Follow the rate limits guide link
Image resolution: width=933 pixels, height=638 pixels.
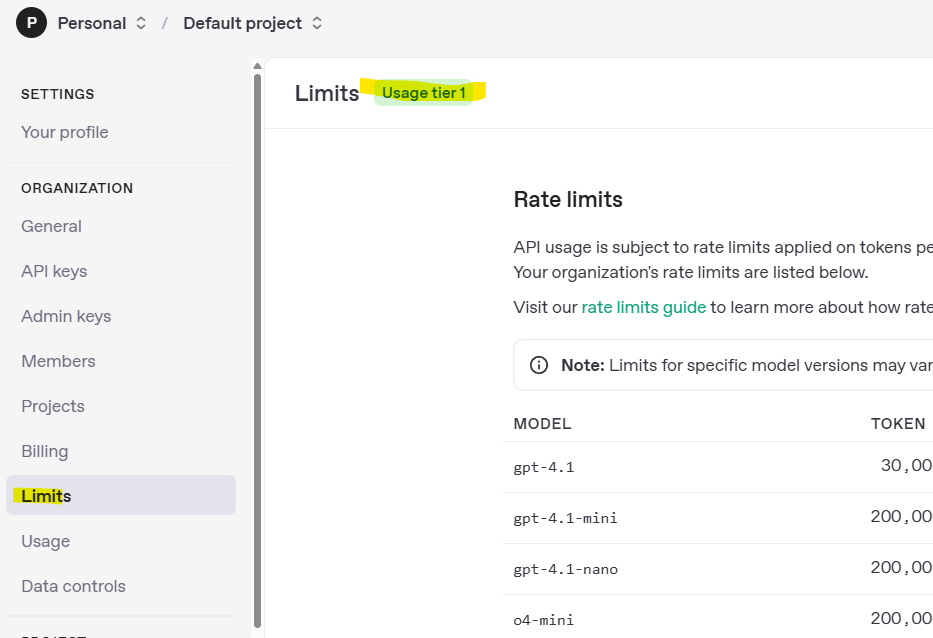point(643,307)
